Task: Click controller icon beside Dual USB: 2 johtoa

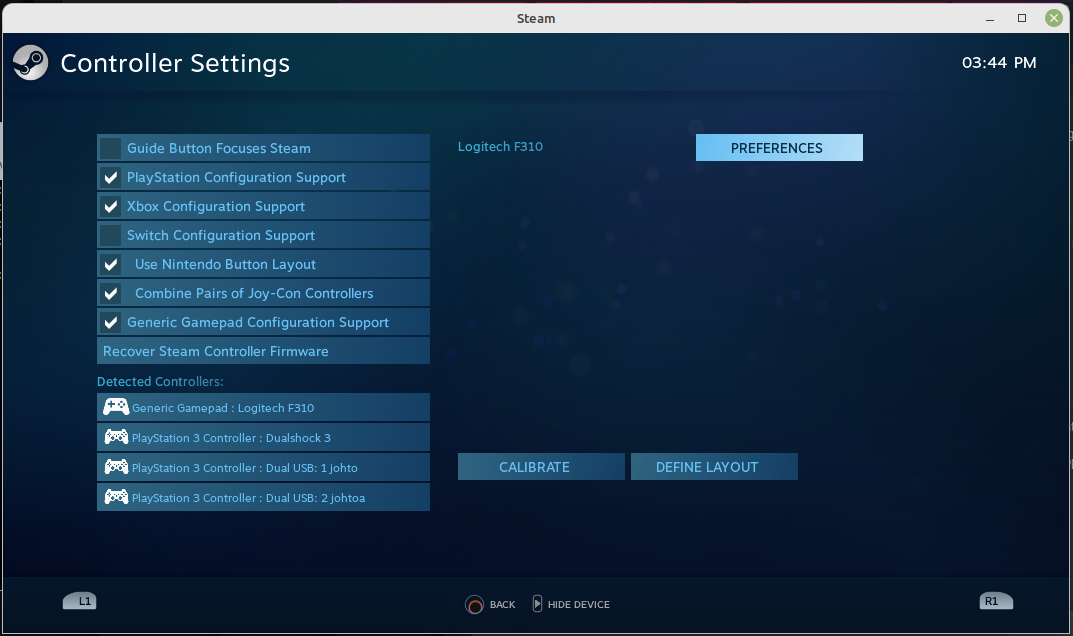Action: pyautogui.click(x=116, y=496)
